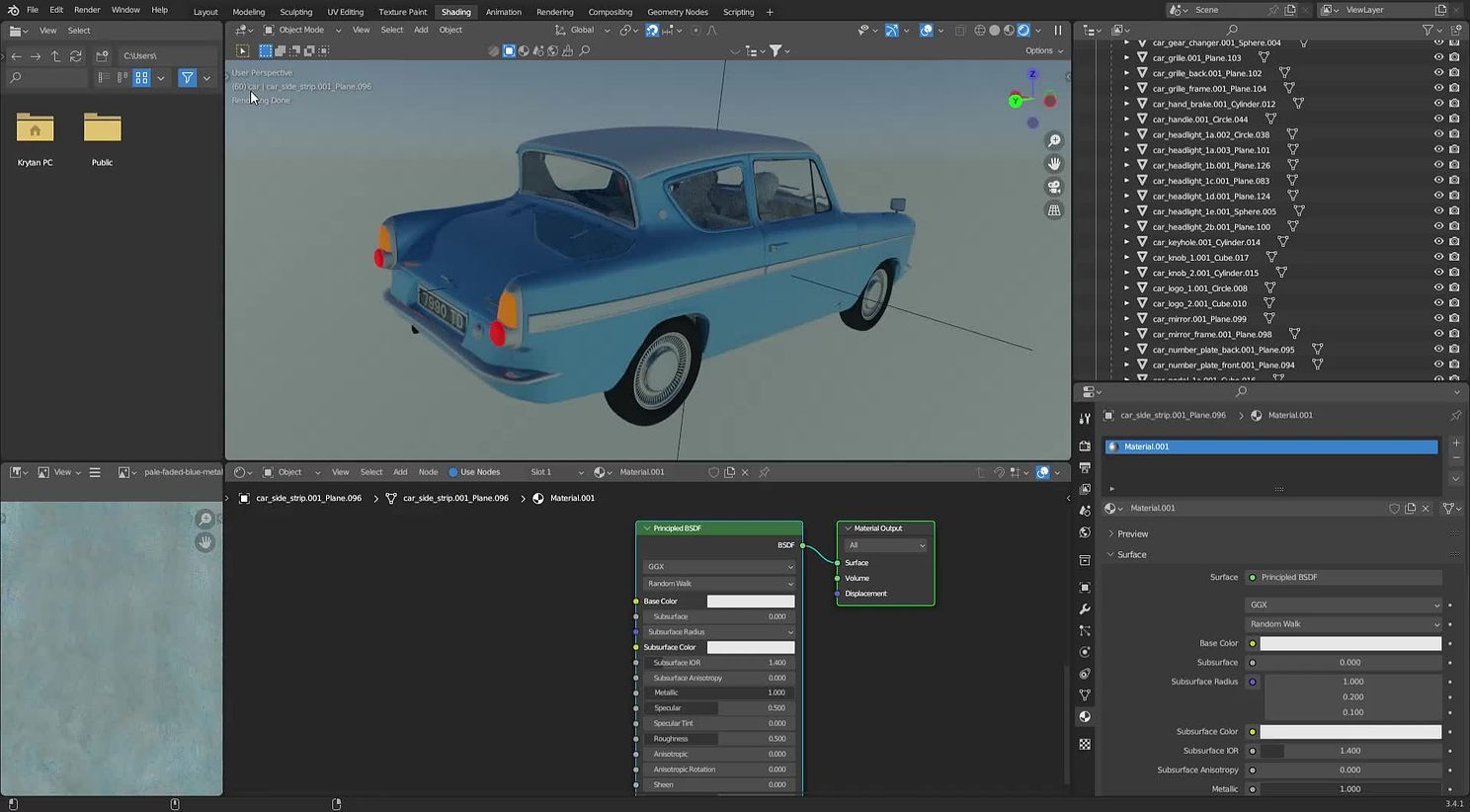1470x812 pixels.
Task: Click the image editor zoom magnifier
Action: click(205, 520)
